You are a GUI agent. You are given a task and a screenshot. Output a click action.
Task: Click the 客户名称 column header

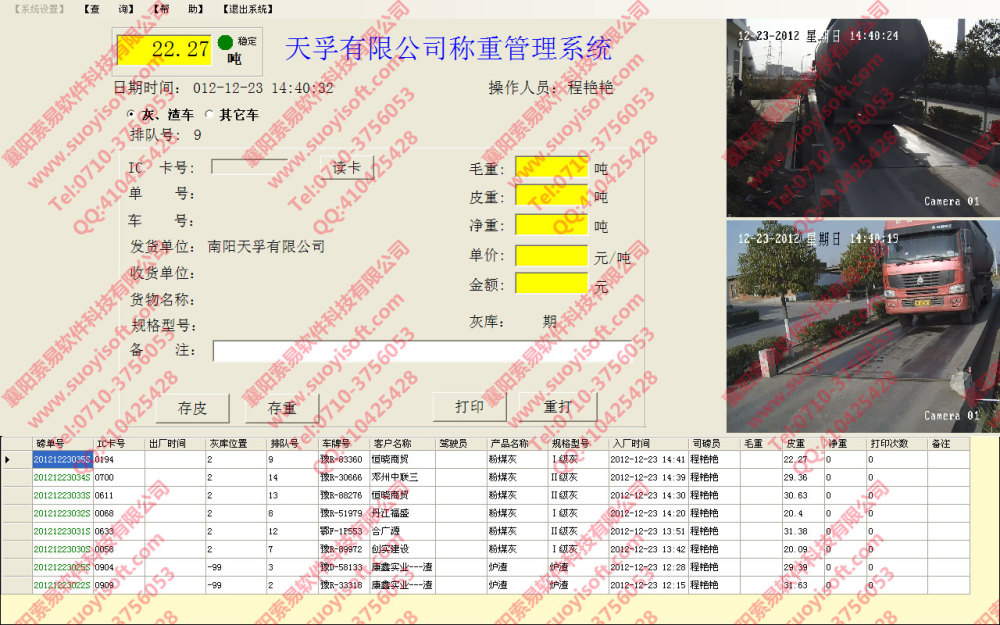(x=402, y=443)
